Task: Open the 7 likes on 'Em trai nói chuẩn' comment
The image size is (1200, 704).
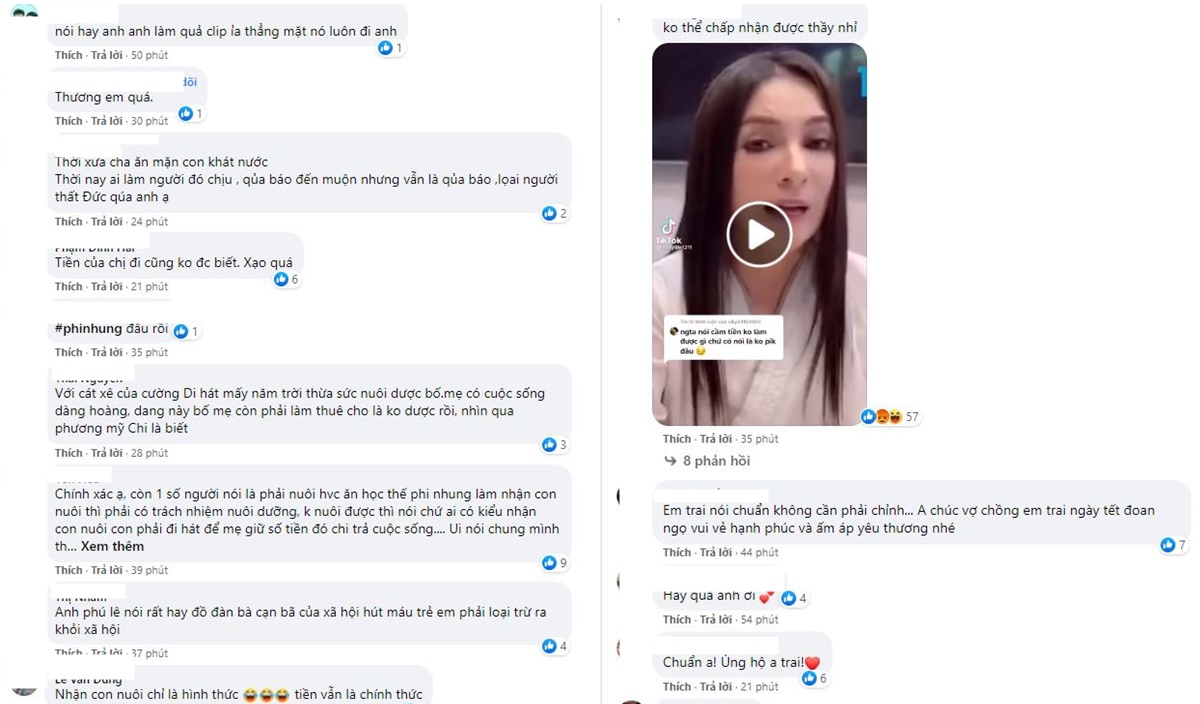Action: pyautogui.click(x=1173, y=545)
